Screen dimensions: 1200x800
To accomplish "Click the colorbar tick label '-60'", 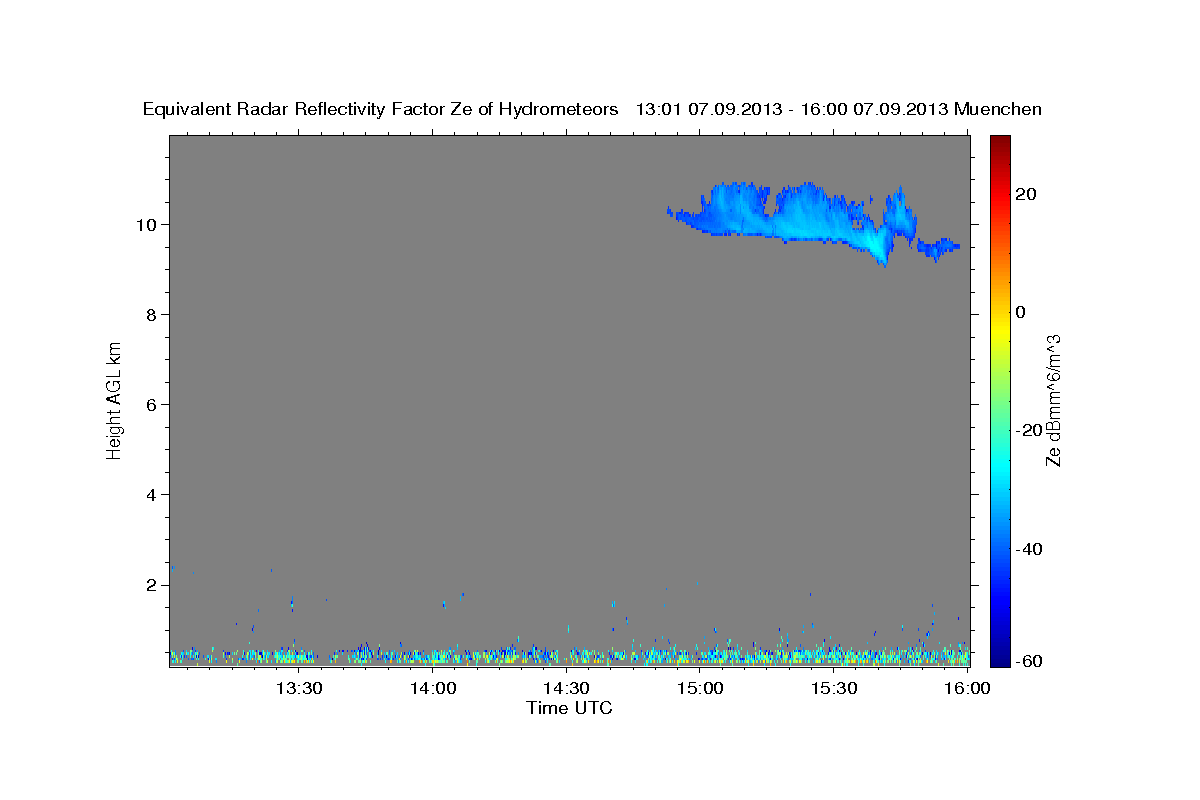I will pos(1028,661).
